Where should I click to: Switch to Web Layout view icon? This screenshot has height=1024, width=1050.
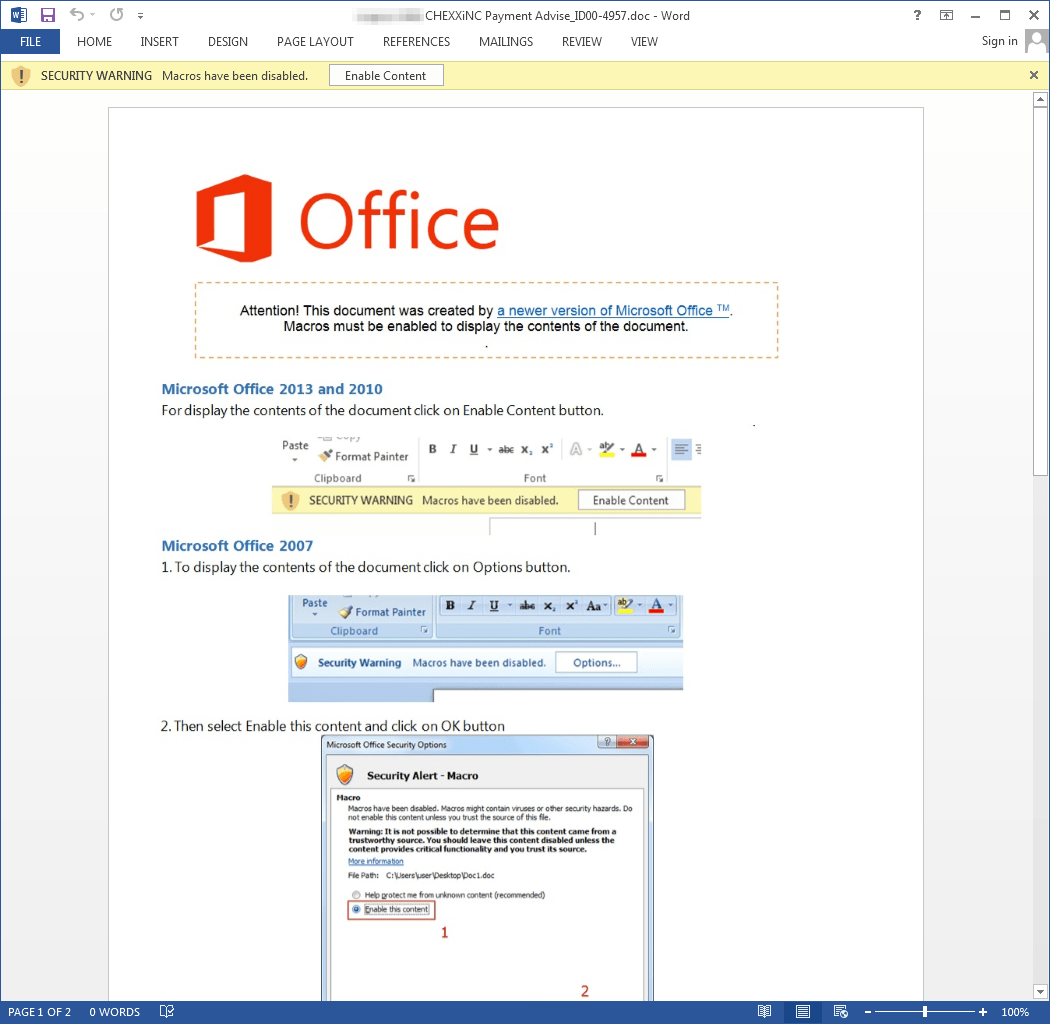point(840,1011)
